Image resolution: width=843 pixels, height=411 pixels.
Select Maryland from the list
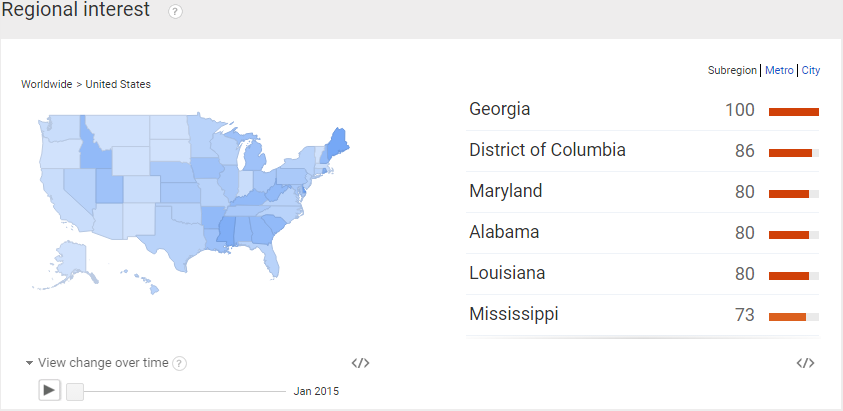coord(643,192)
